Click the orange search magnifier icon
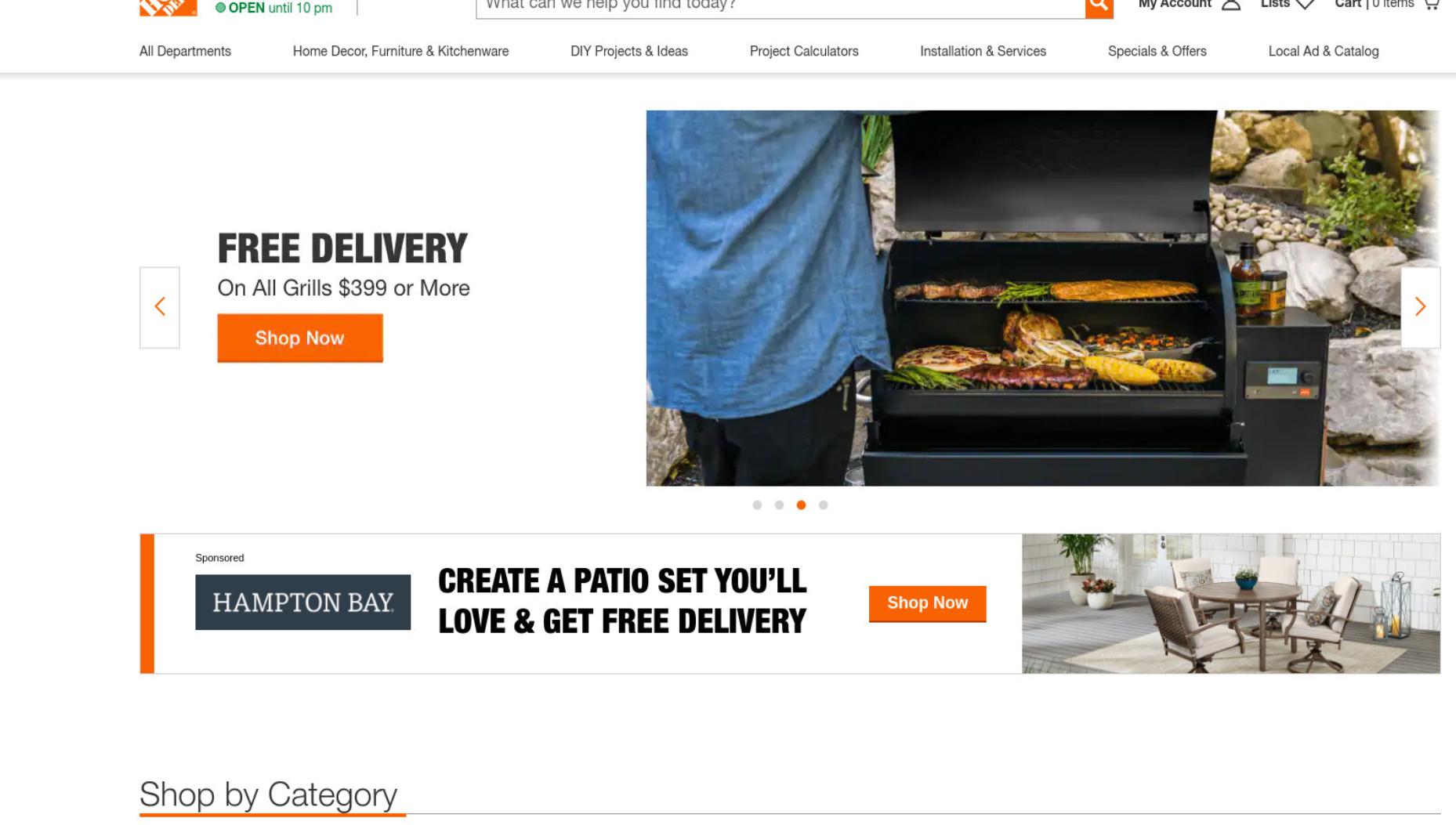Screen dimensions: 1456x825 [x=1099, y=6]
